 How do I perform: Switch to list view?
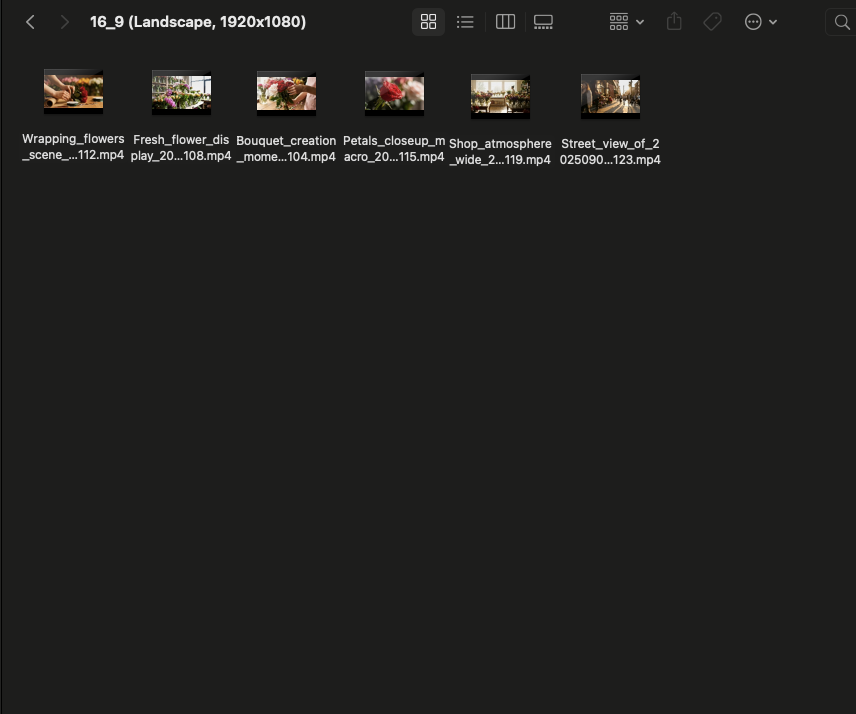click(x=465, y=22)
